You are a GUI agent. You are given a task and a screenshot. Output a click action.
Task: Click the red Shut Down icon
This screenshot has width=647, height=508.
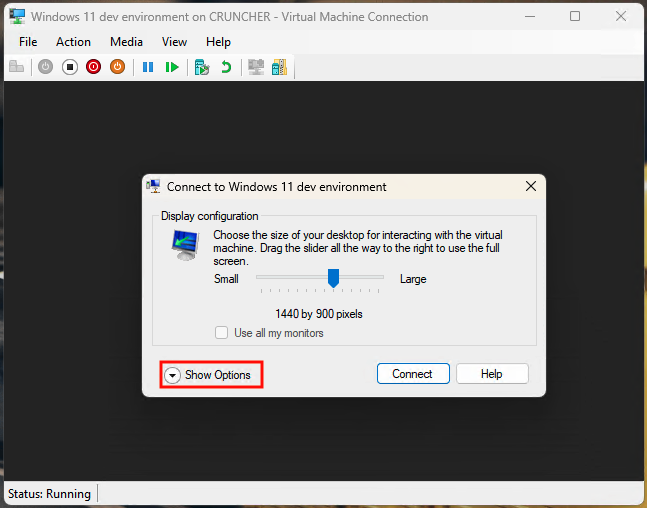tap(94, 67)
